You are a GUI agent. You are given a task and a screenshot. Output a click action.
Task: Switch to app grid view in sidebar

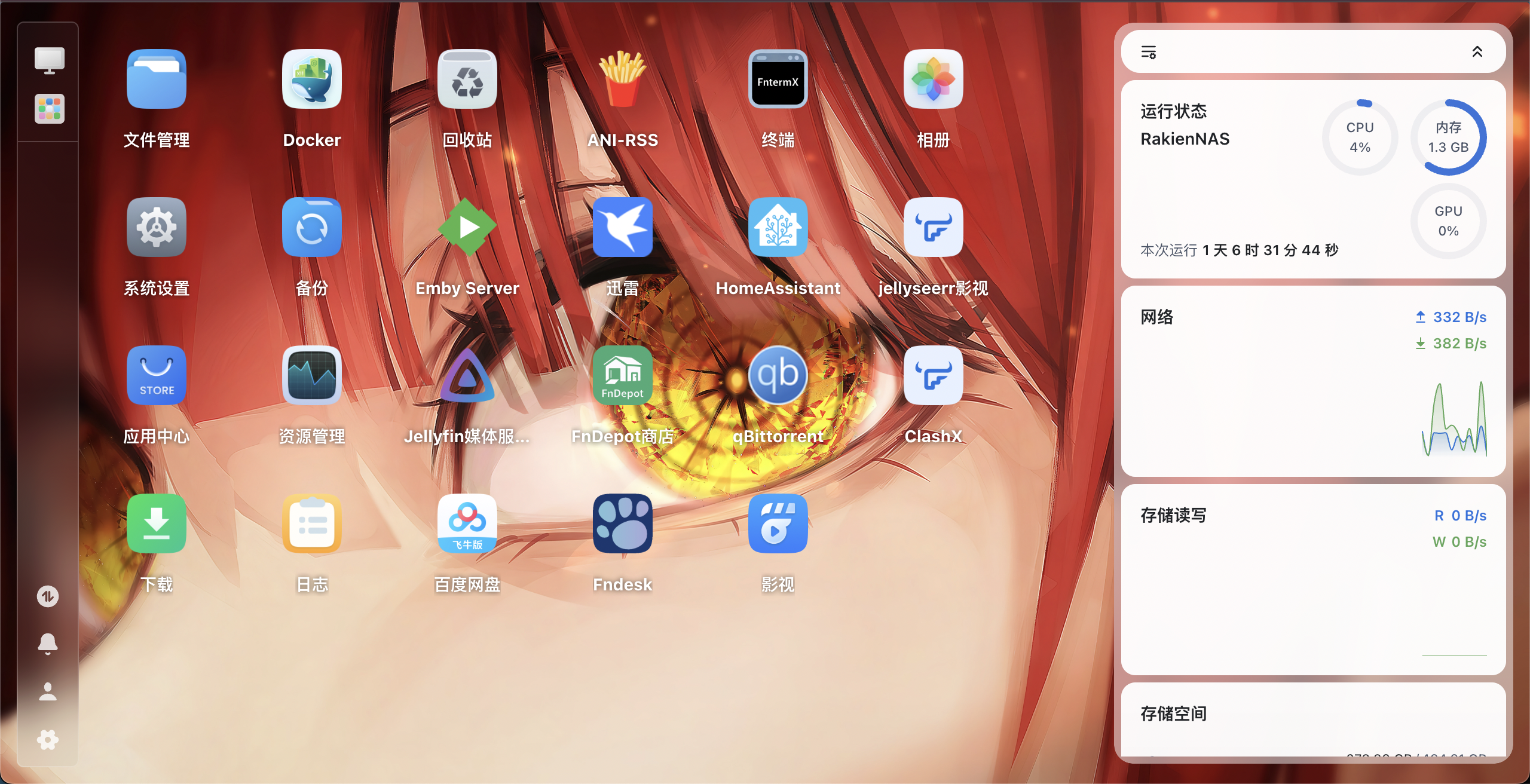point(49,109)
